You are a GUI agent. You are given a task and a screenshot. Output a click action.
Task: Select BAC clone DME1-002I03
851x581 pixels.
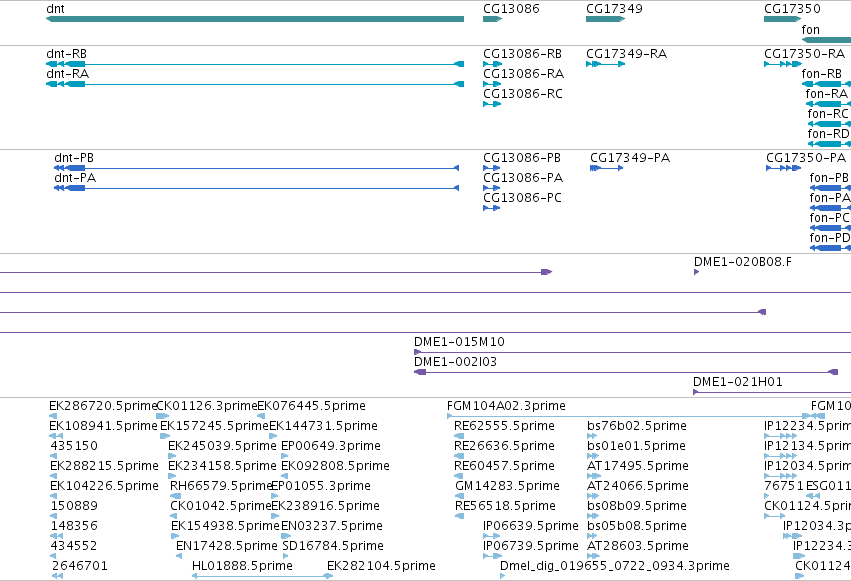[626, 372]
